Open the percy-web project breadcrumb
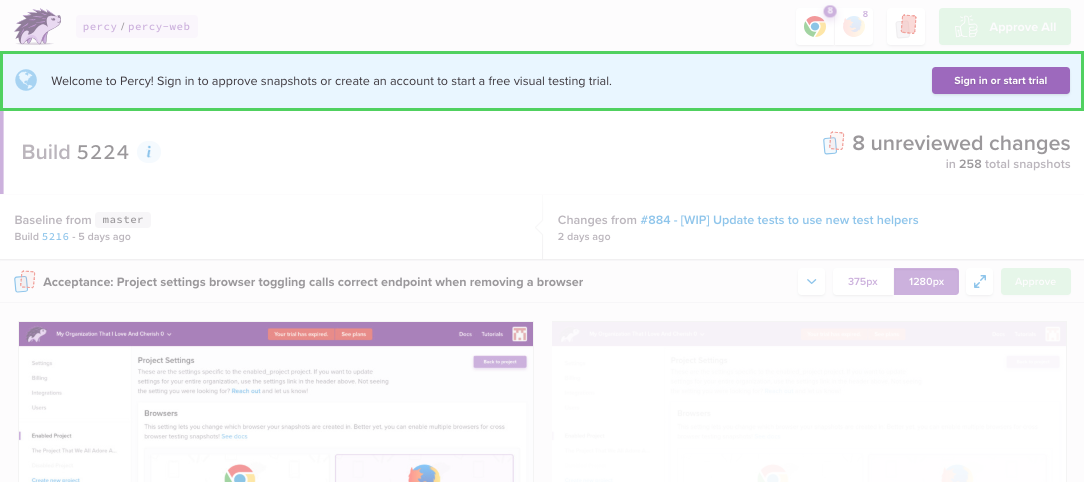This screenshot has height=482, width=1084. 160,27
